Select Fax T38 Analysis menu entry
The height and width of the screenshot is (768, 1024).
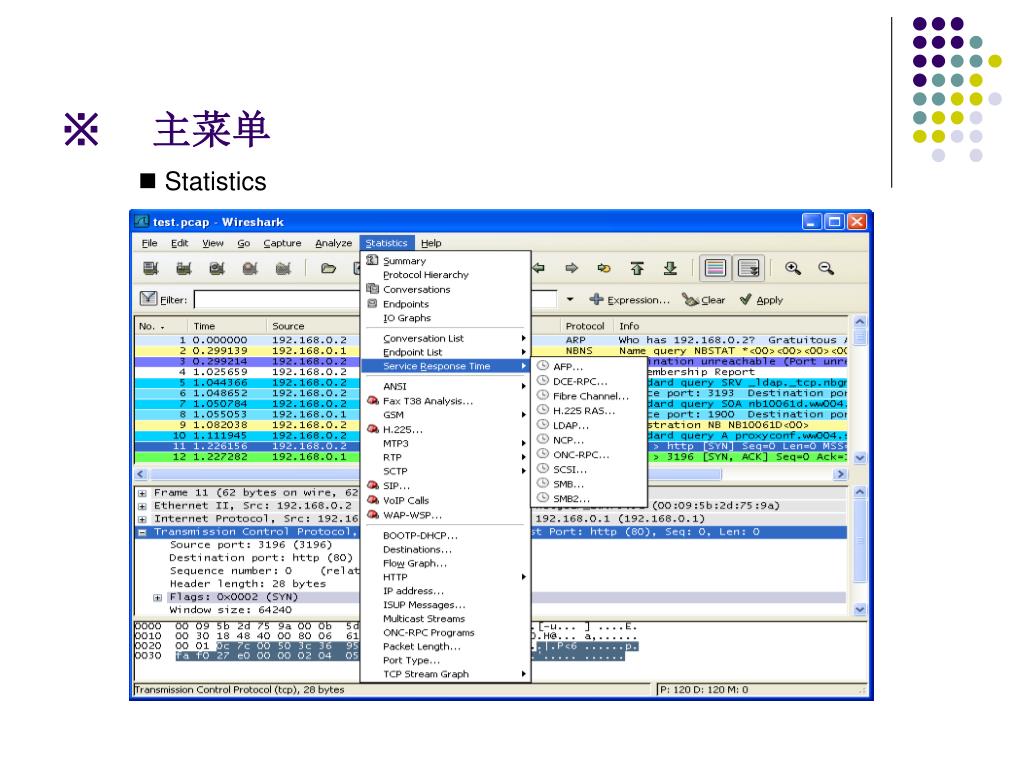(444, 400)
